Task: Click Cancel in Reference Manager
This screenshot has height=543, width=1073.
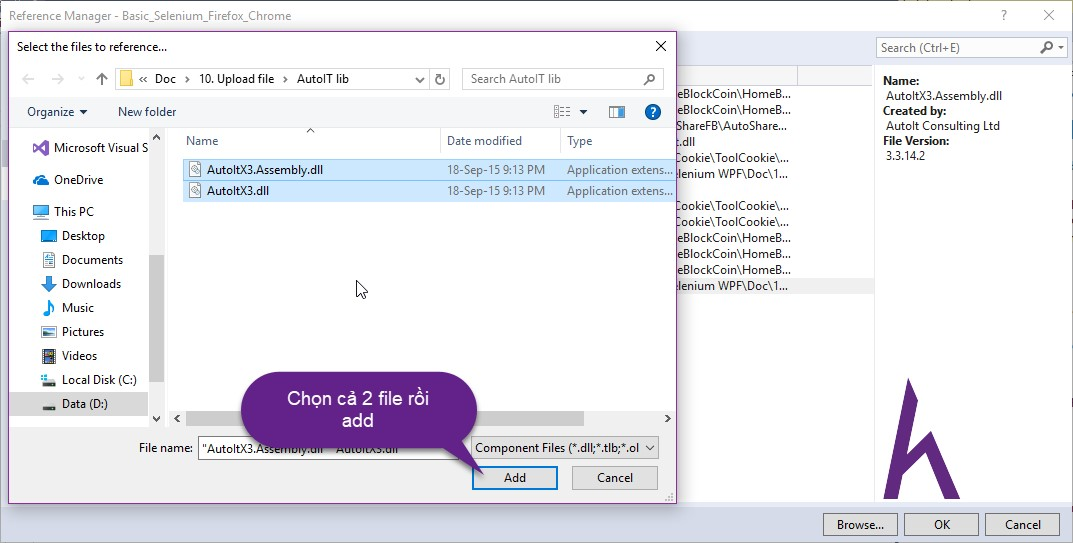Action: [1022, 525]
